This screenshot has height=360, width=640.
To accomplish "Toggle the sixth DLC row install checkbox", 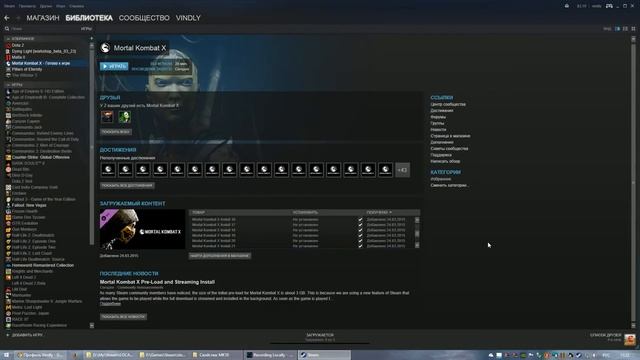I will (x=360, y=246).
